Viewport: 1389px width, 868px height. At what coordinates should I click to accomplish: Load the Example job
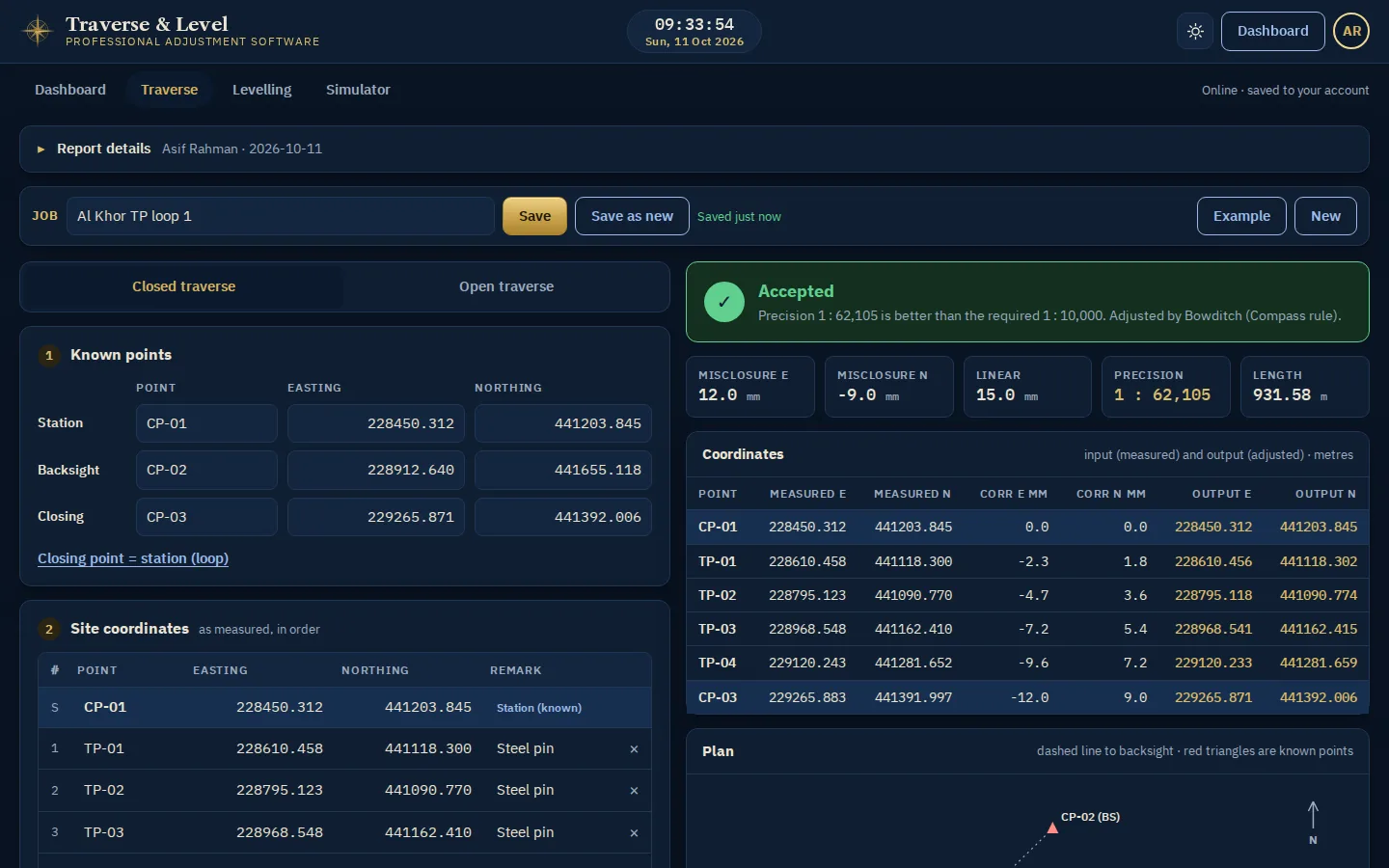1241,216
